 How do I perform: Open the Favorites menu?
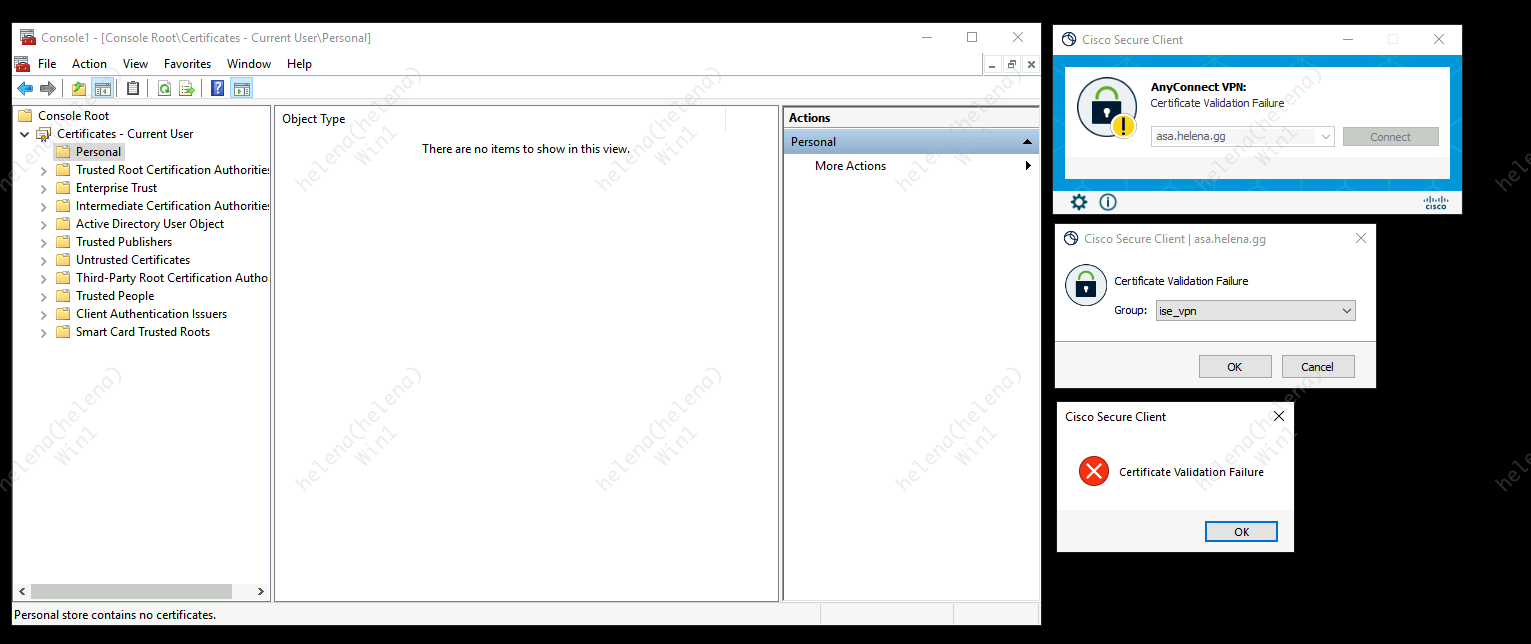(x=187, y=64)
